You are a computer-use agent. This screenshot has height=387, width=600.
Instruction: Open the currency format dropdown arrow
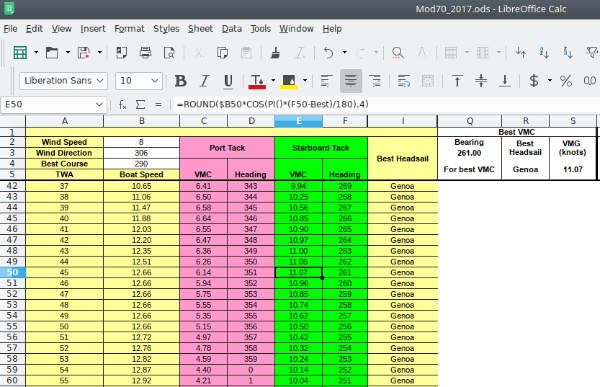click(550, 81)
